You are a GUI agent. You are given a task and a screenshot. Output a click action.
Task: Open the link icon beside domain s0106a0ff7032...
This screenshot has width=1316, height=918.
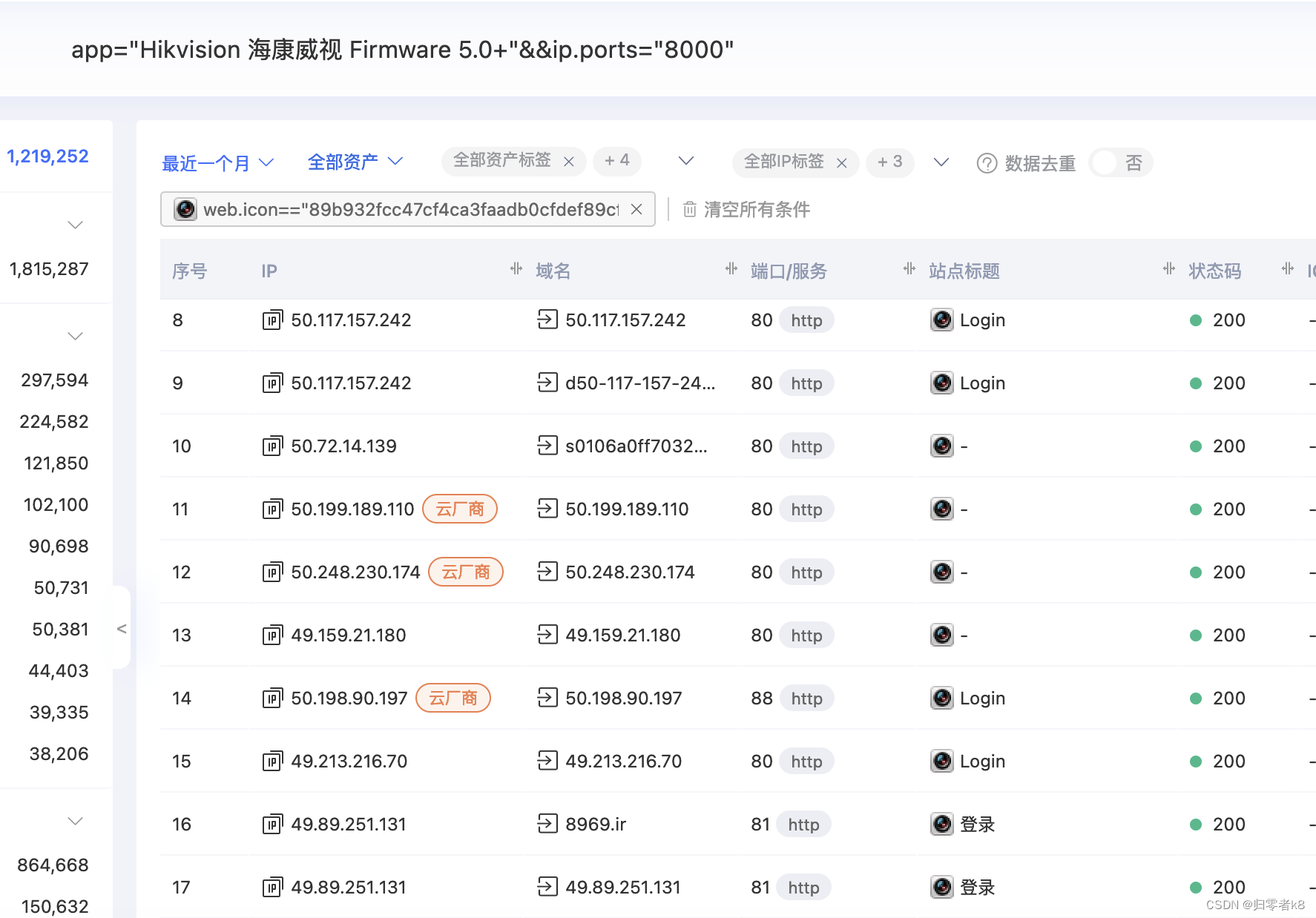pyautogui.click(x=547, y=446)
